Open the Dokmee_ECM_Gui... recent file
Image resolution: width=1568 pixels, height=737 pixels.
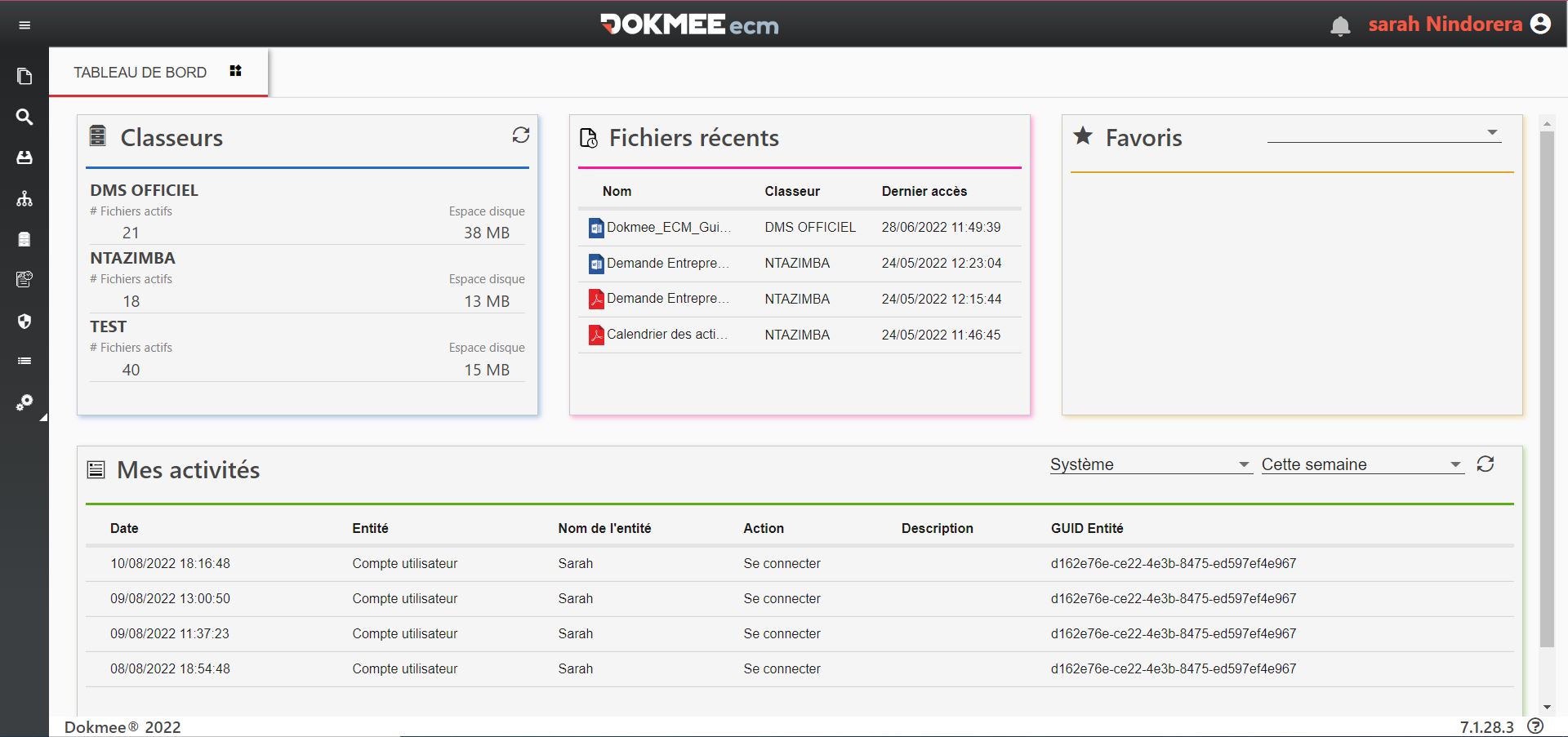668,228
